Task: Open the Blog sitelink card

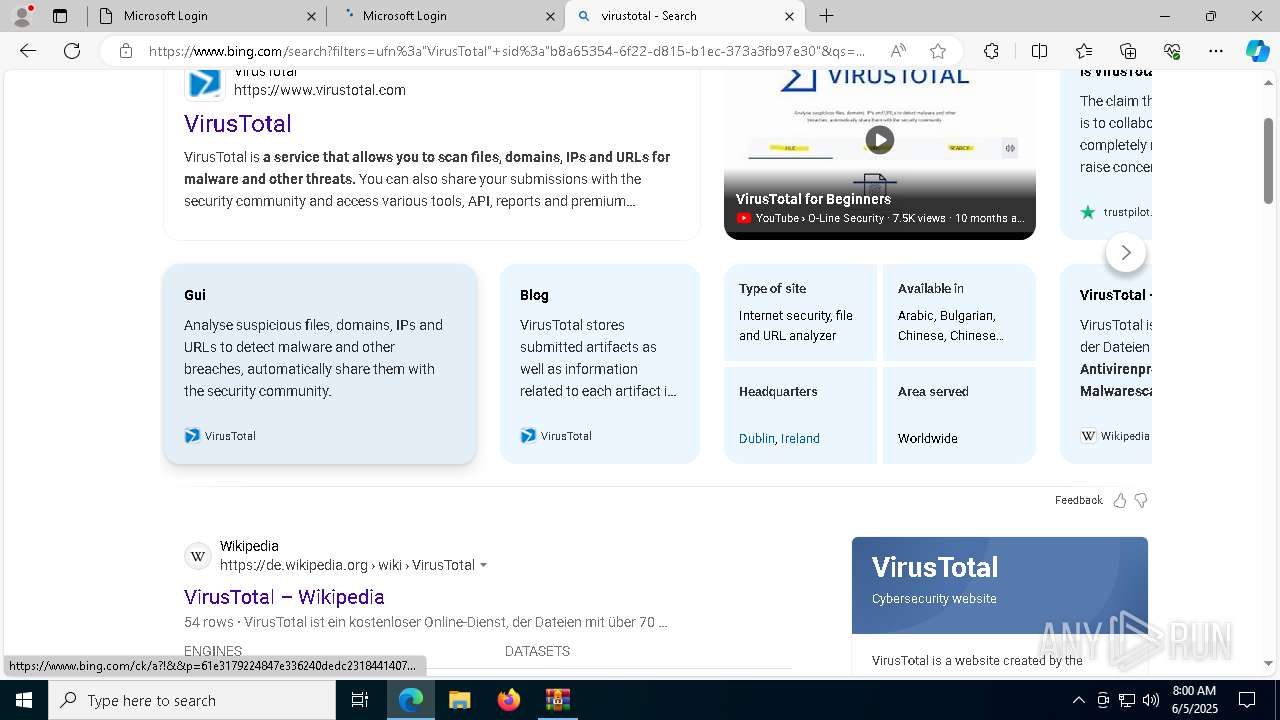Action: tap(600, 364)
